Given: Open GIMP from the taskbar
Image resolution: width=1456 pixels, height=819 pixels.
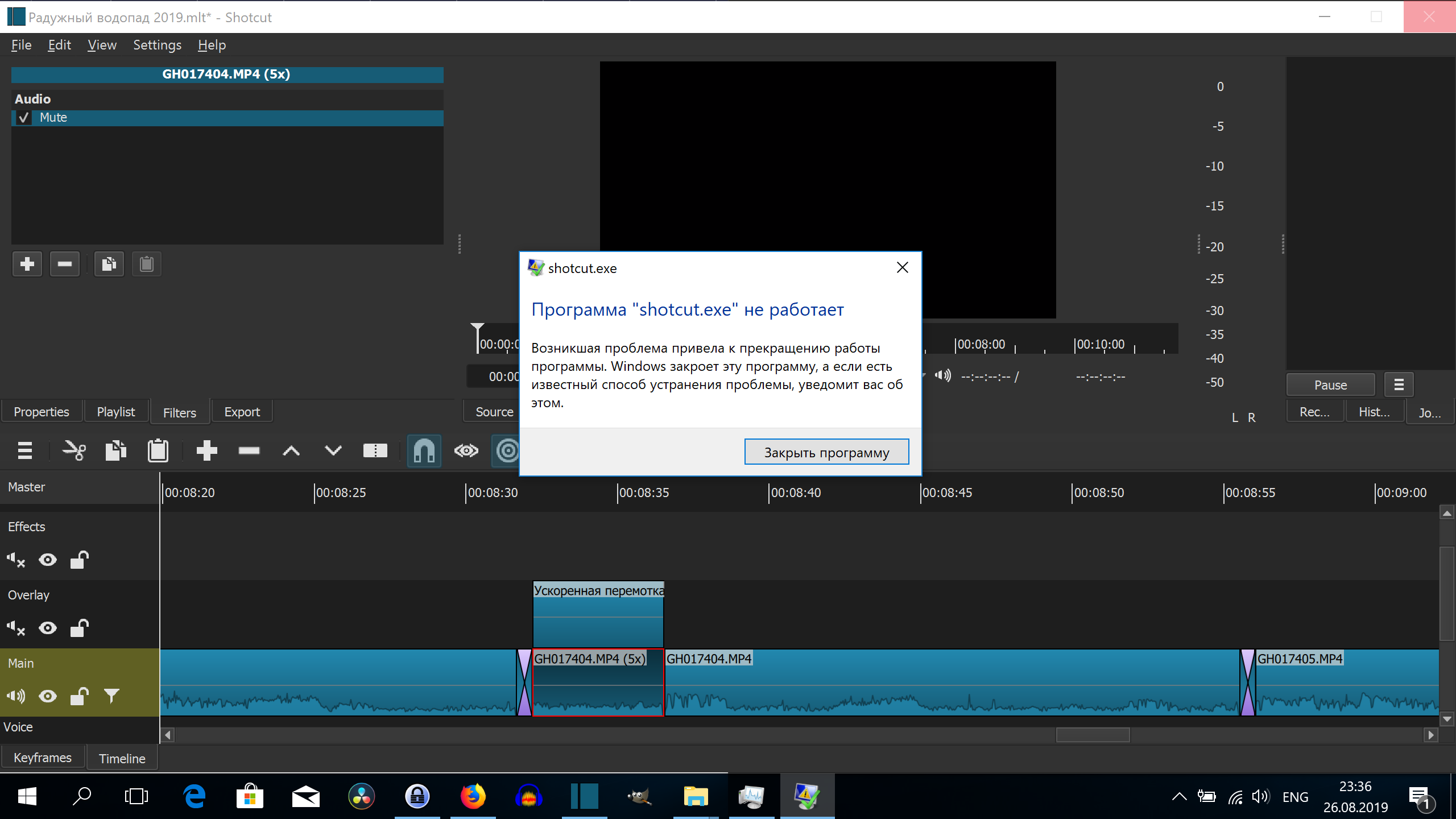Looking at the screenshot, I should (x=639, y=796).
